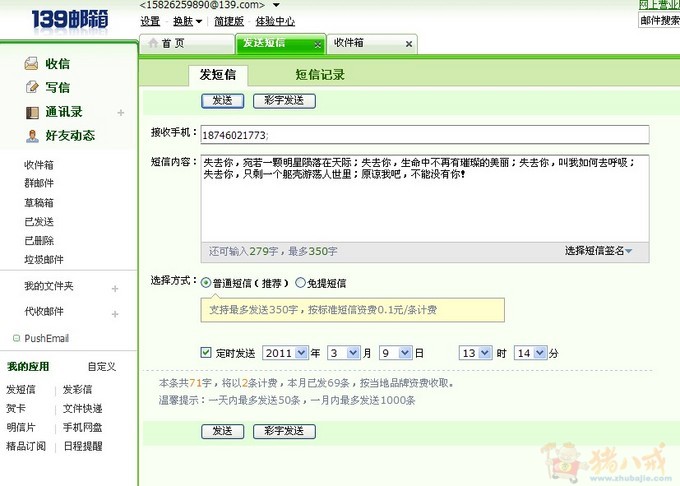680x486 pixels.
Task: Click the bottom 彩字发送 button
Action: [x=284, y=431]
